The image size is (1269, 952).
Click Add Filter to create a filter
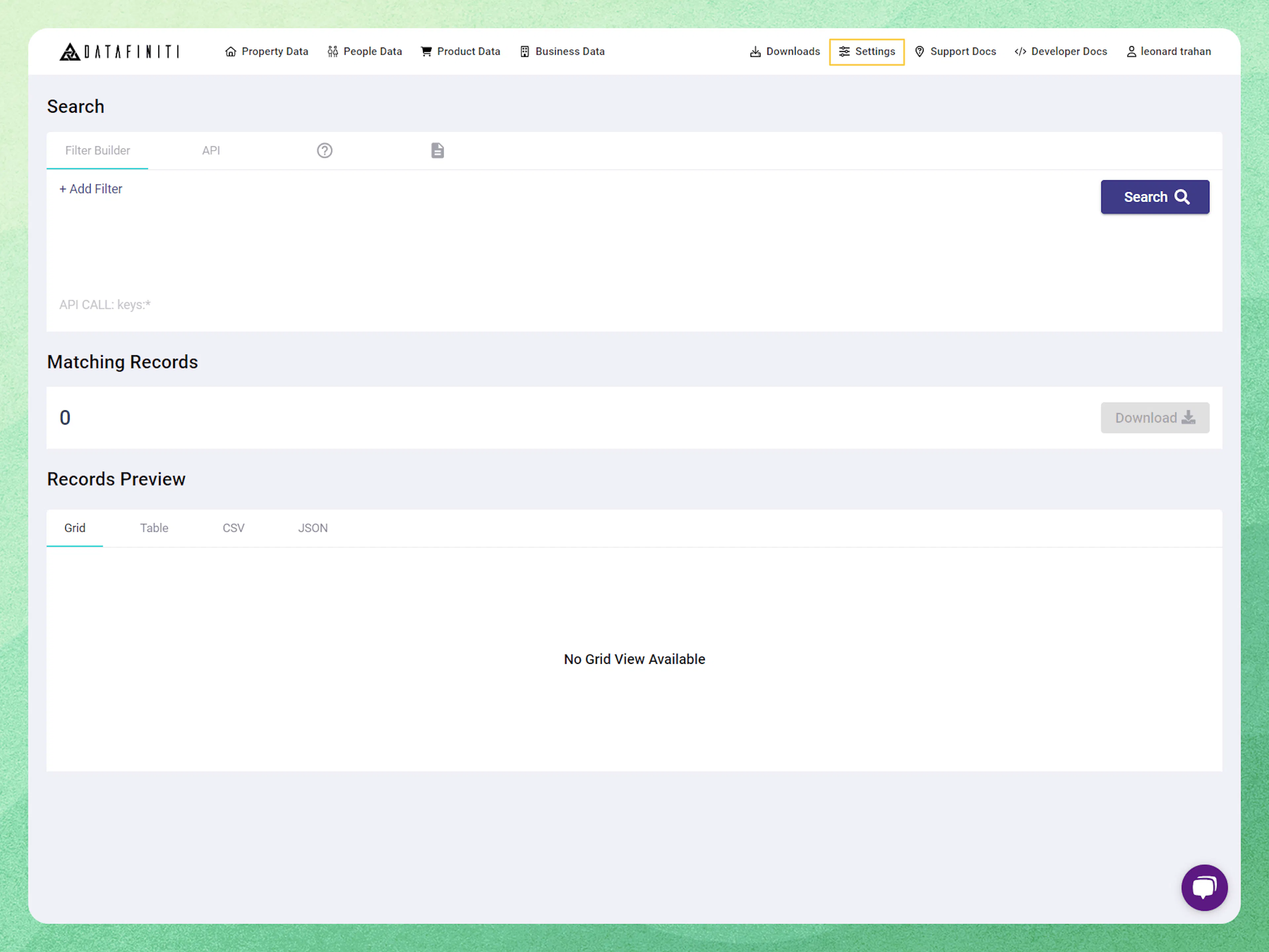(91, 189)
